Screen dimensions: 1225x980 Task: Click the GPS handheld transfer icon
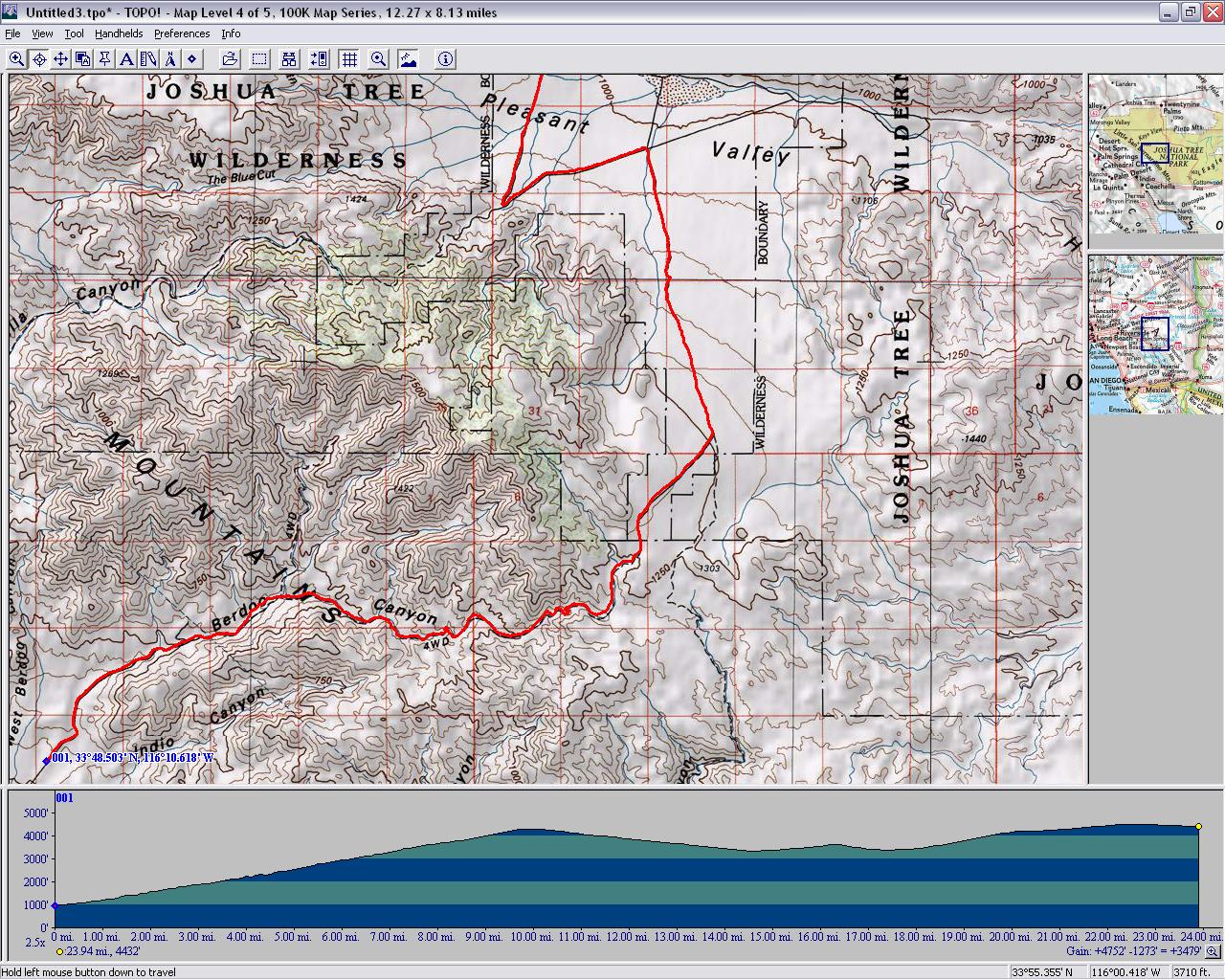click(320, 59)
